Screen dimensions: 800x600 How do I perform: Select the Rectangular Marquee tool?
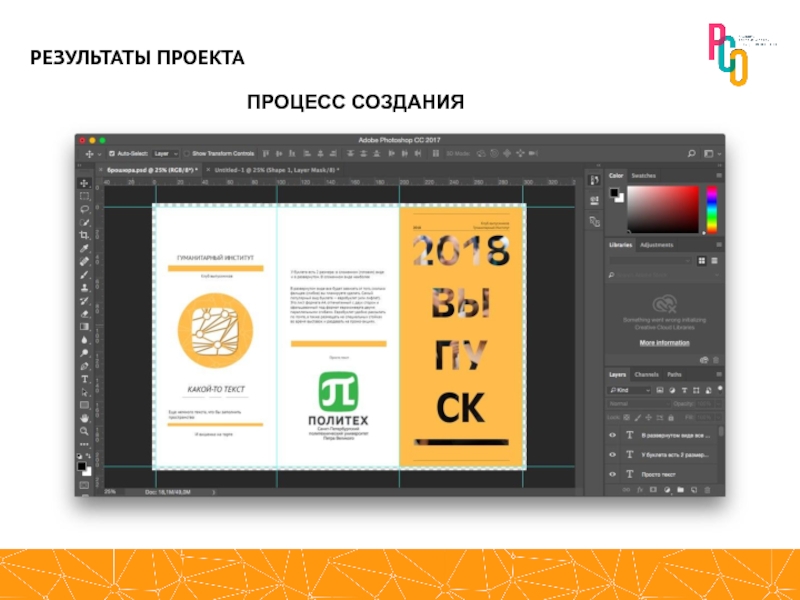tap(85, 196)
